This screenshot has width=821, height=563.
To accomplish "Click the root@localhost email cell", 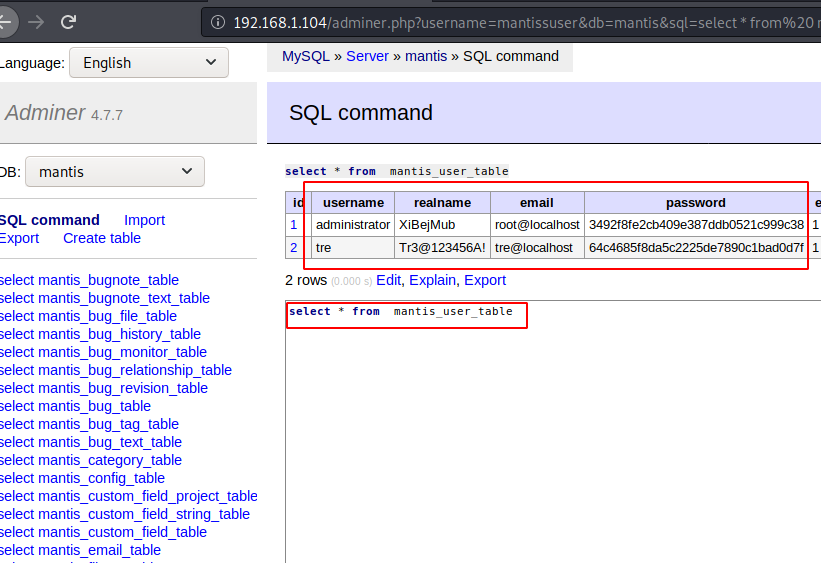I will [x=537, y=225].
